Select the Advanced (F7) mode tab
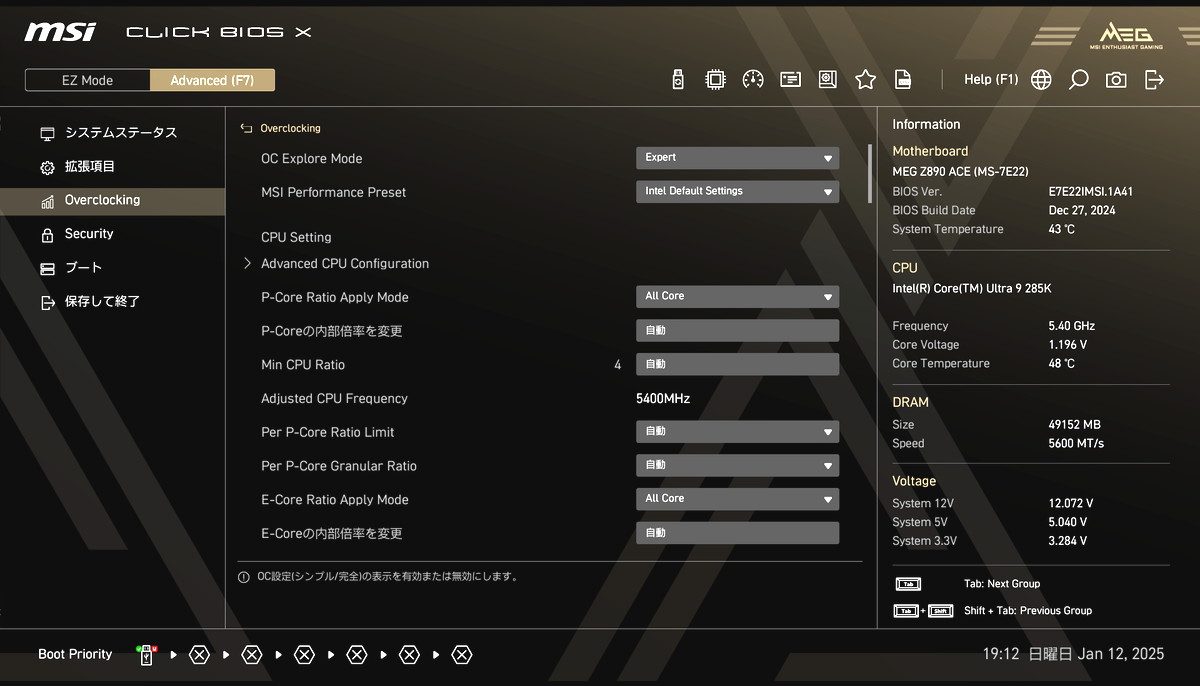 point(212,80)
